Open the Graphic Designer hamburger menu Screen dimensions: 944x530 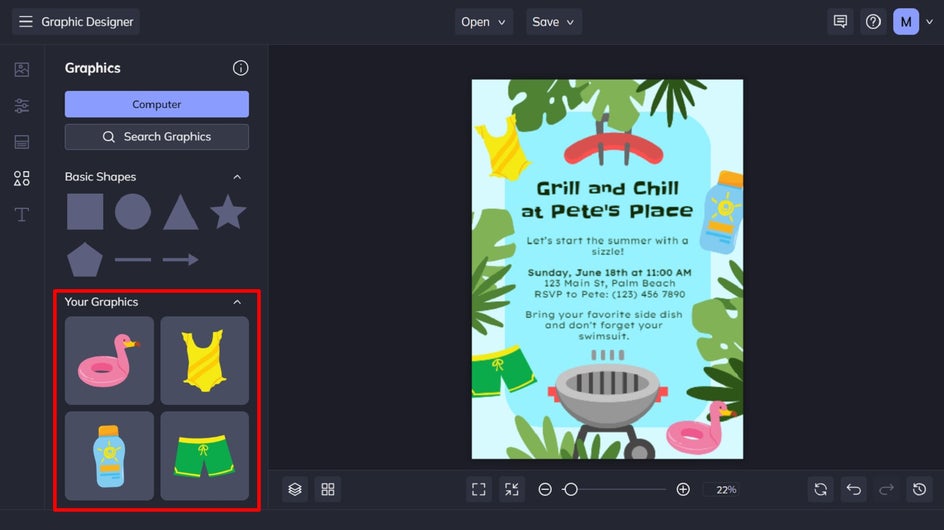point(25,22)
